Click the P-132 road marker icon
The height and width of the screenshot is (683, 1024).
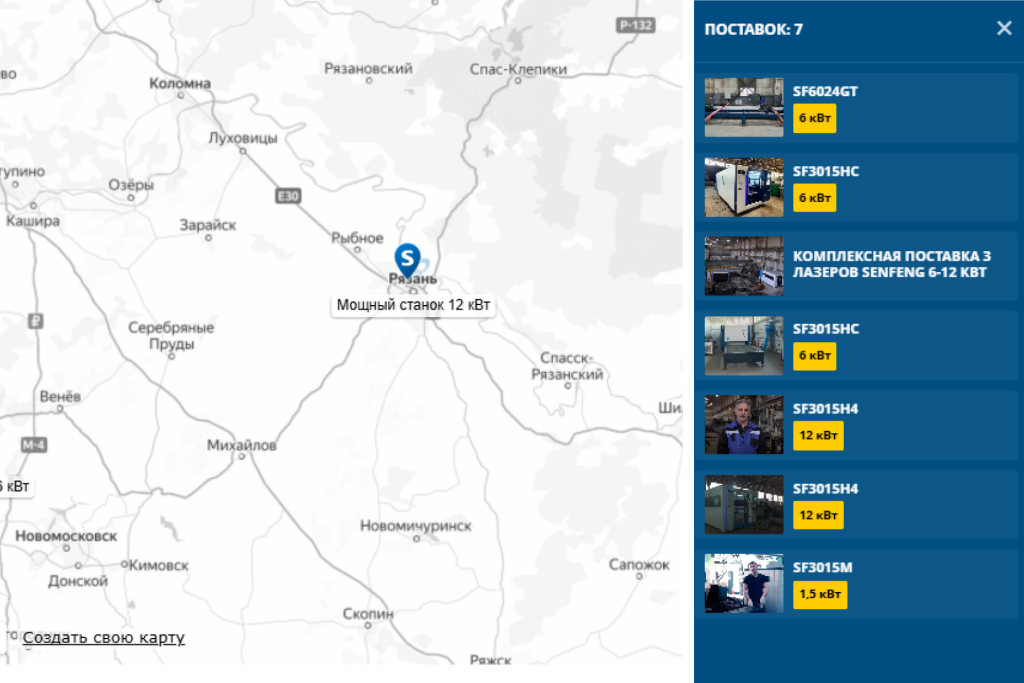pos(635,25)
